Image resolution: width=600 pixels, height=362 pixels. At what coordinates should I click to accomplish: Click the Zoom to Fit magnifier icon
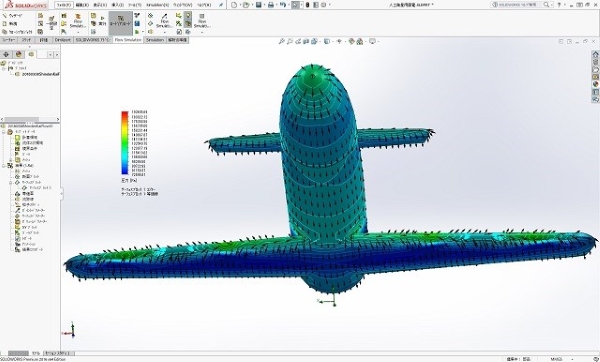click(282, 41)
